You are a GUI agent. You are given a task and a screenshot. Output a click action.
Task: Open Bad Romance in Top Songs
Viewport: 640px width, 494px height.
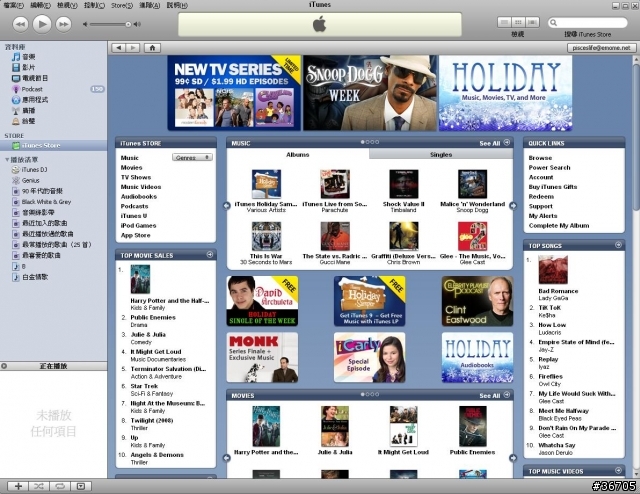point(558,291)
